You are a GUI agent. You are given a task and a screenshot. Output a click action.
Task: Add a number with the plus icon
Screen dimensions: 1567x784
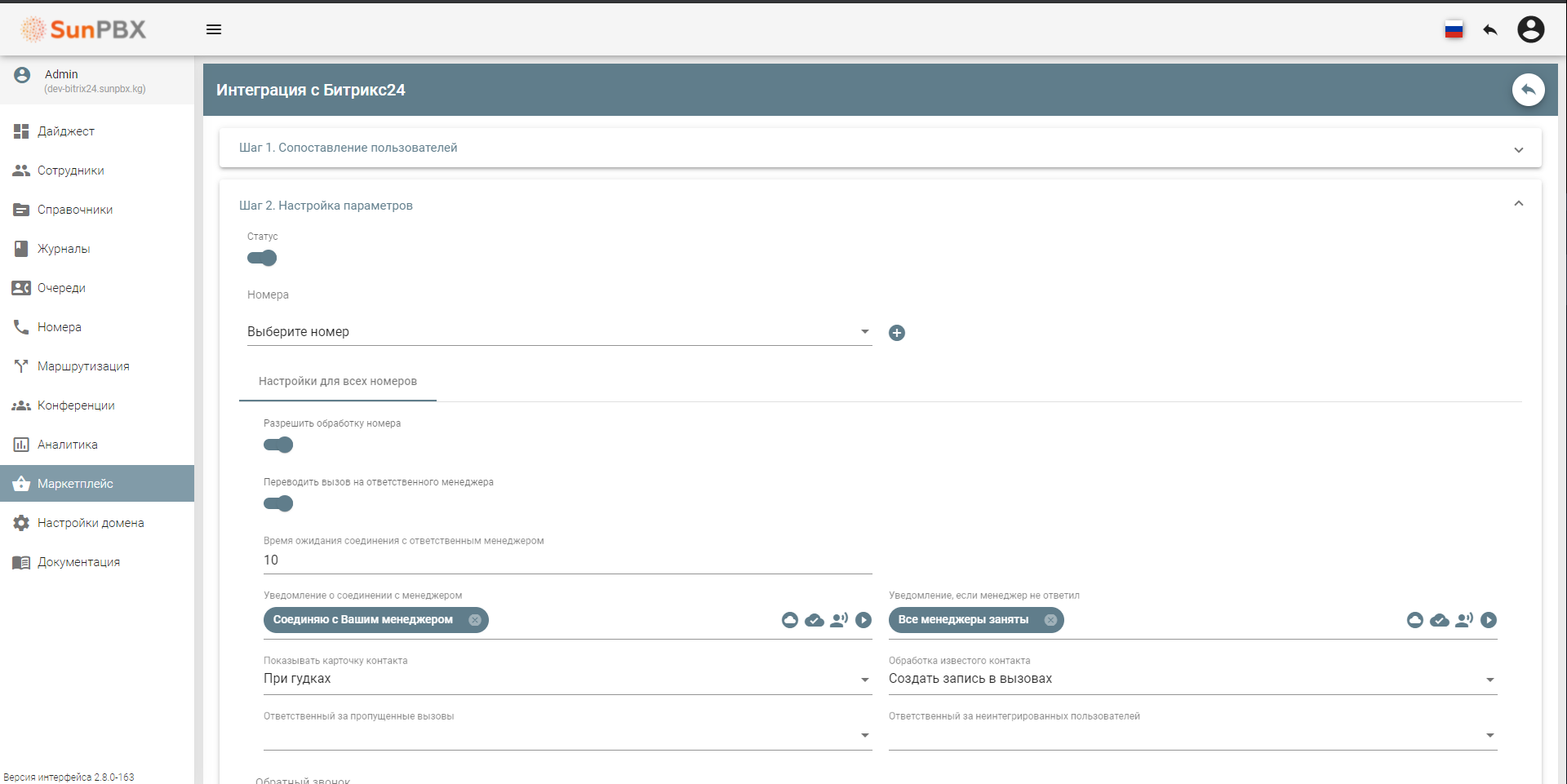tap(897, 333)
